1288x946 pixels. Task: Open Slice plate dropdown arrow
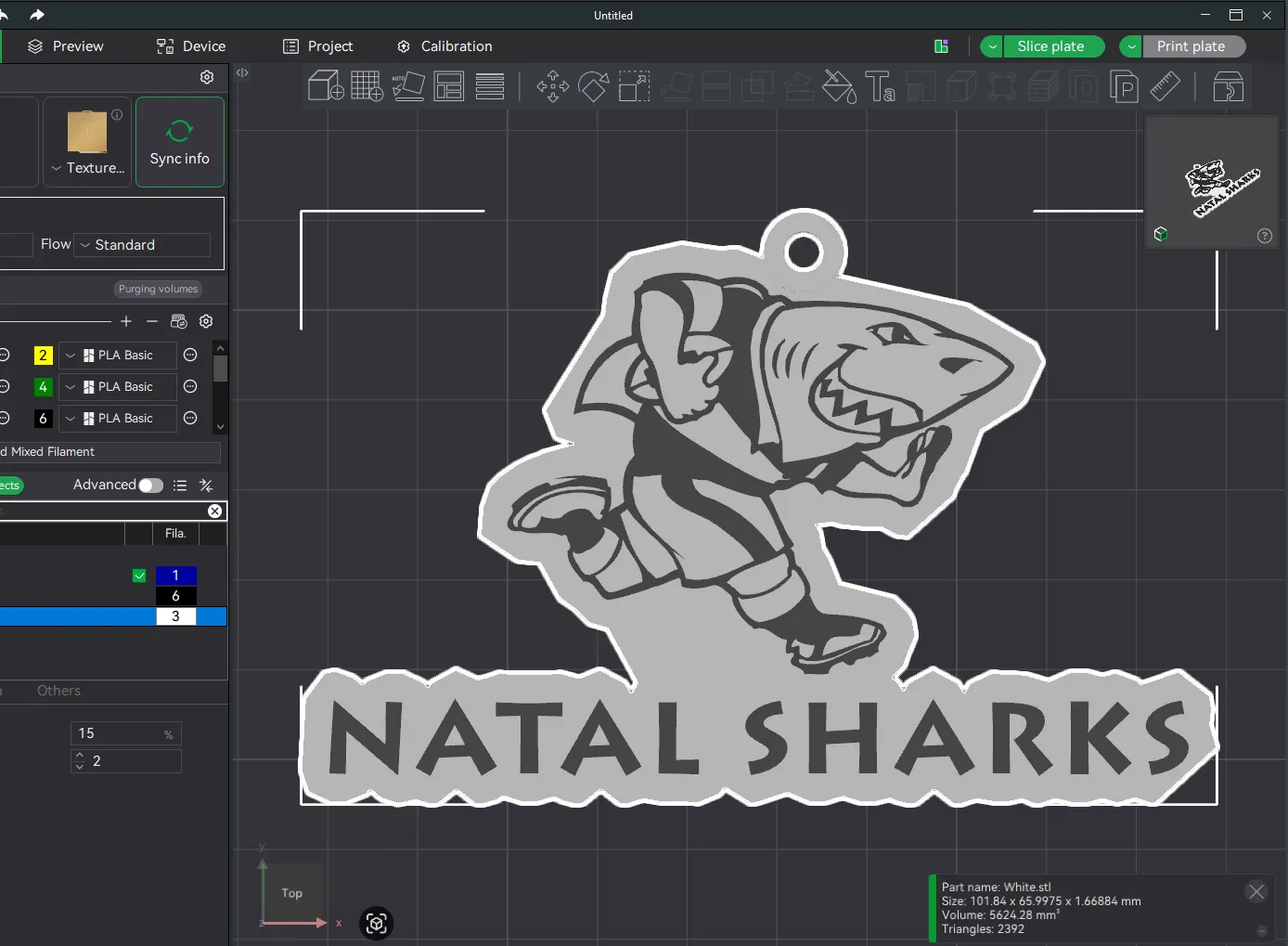(x=992, y=46)
